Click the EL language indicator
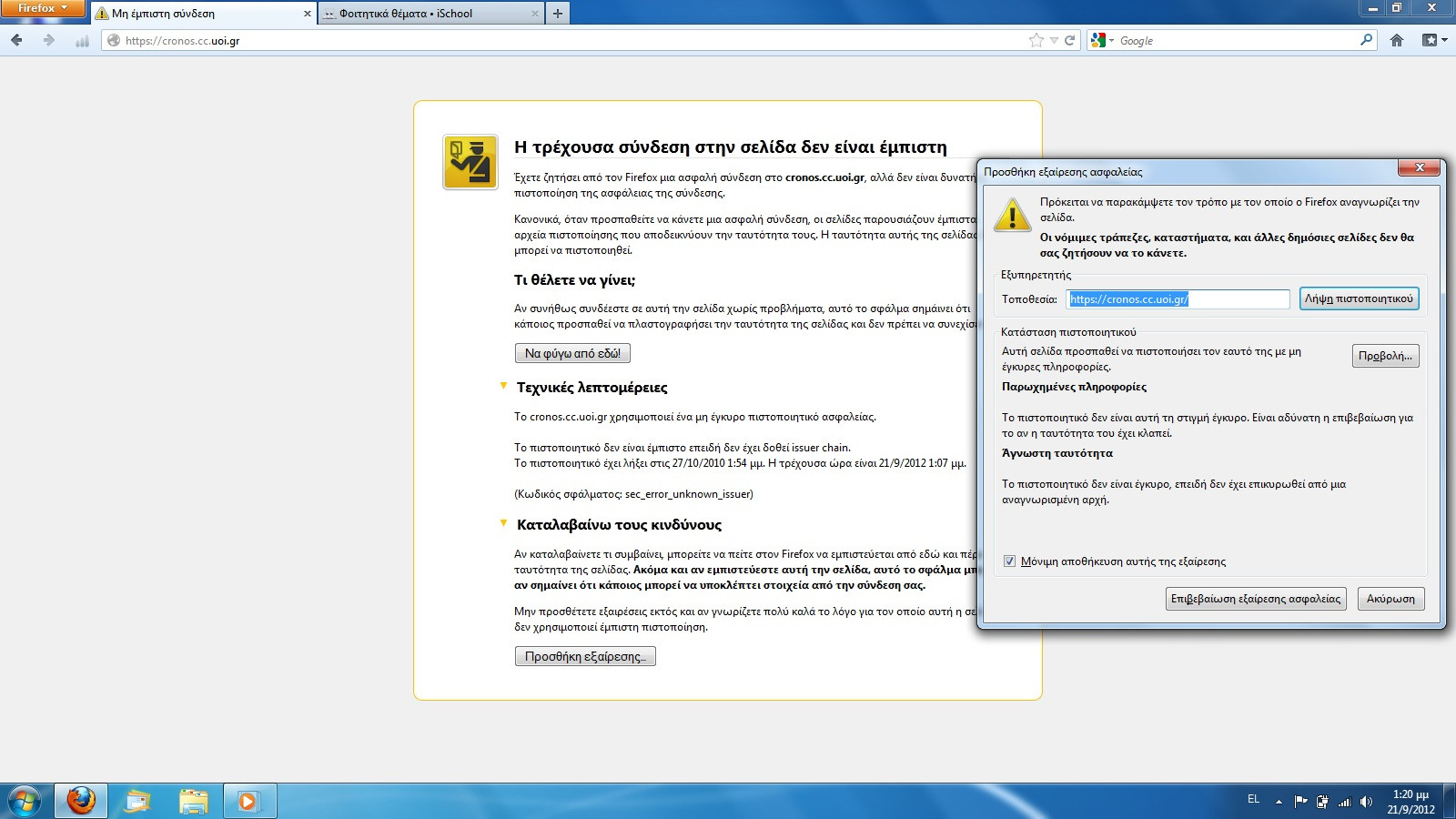Screen dimensions: 1456x819 1253,799
